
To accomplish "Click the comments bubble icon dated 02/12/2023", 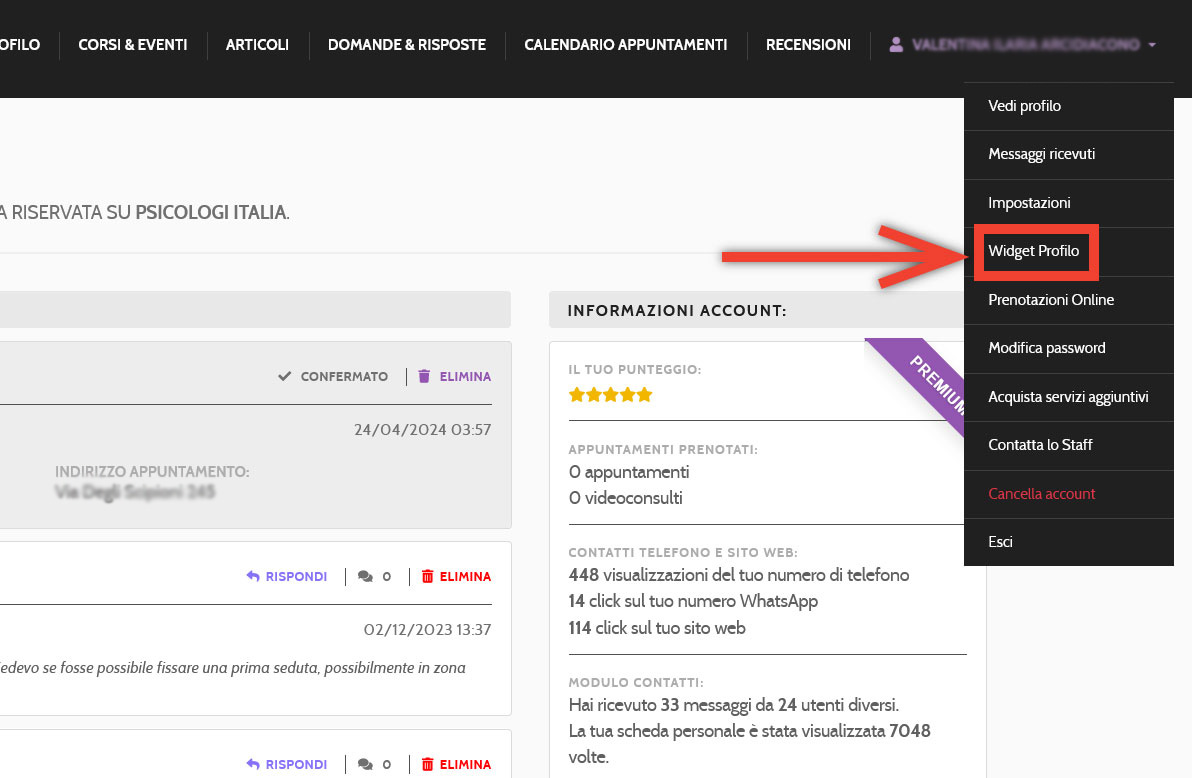I will coord(365,577).
